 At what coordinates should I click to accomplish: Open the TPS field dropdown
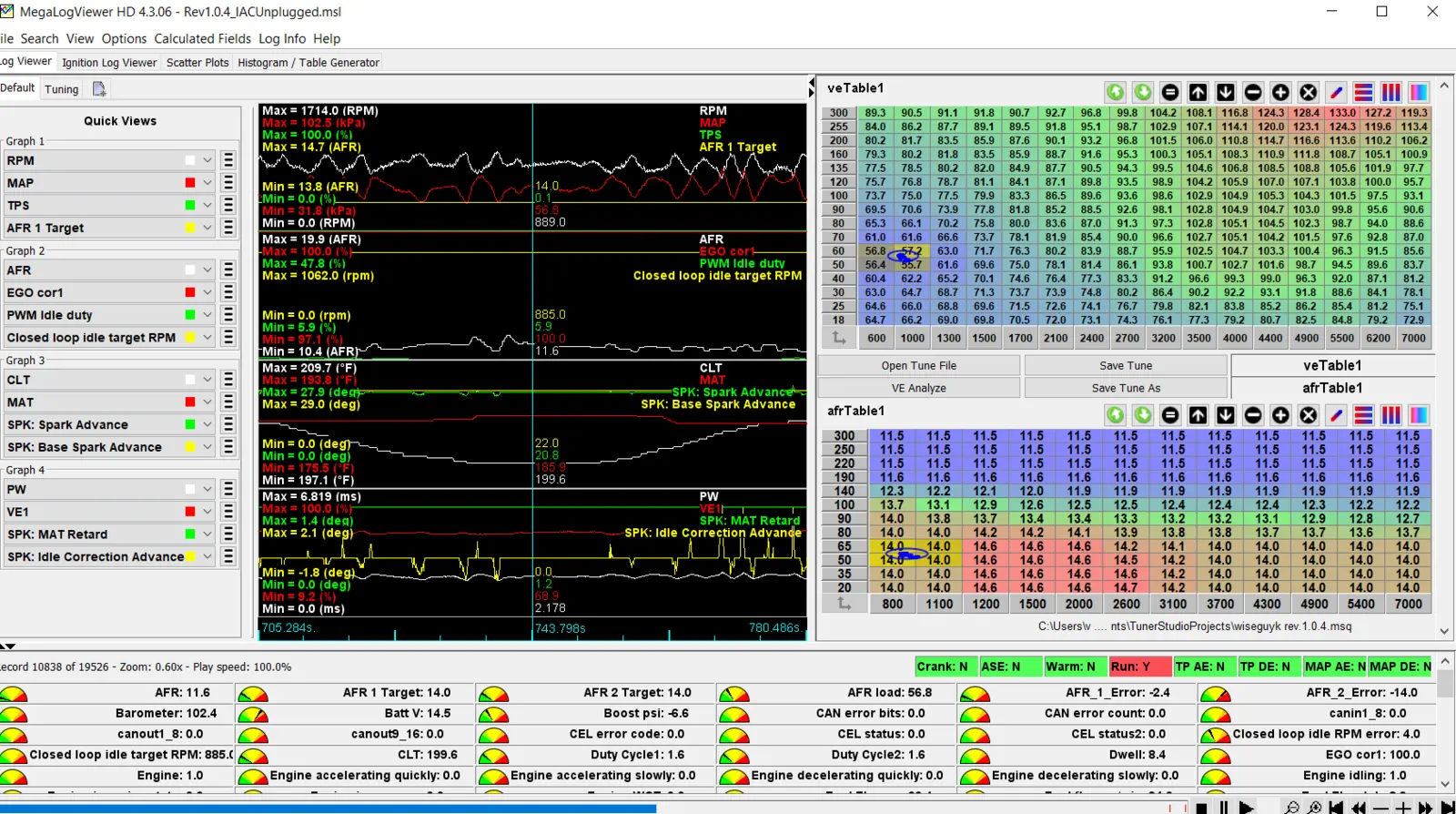click(207, 206)
